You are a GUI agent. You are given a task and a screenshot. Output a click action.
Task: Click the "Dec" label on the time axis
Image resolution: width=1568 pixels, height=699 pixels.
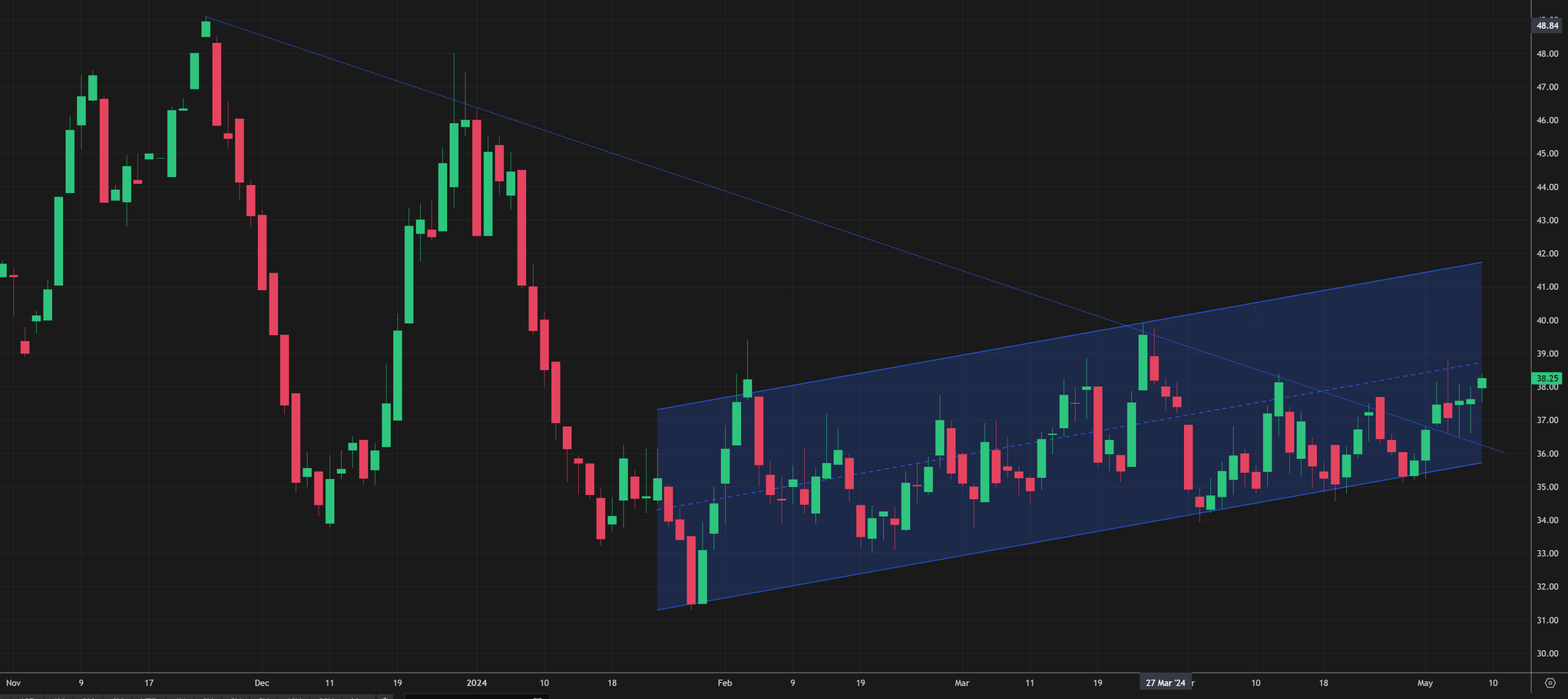[x=262, y=683]
